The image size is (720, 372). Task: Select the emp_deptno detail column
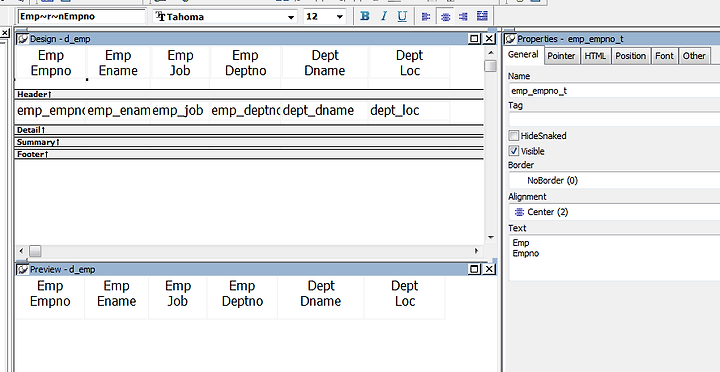[x=246, y=111]
